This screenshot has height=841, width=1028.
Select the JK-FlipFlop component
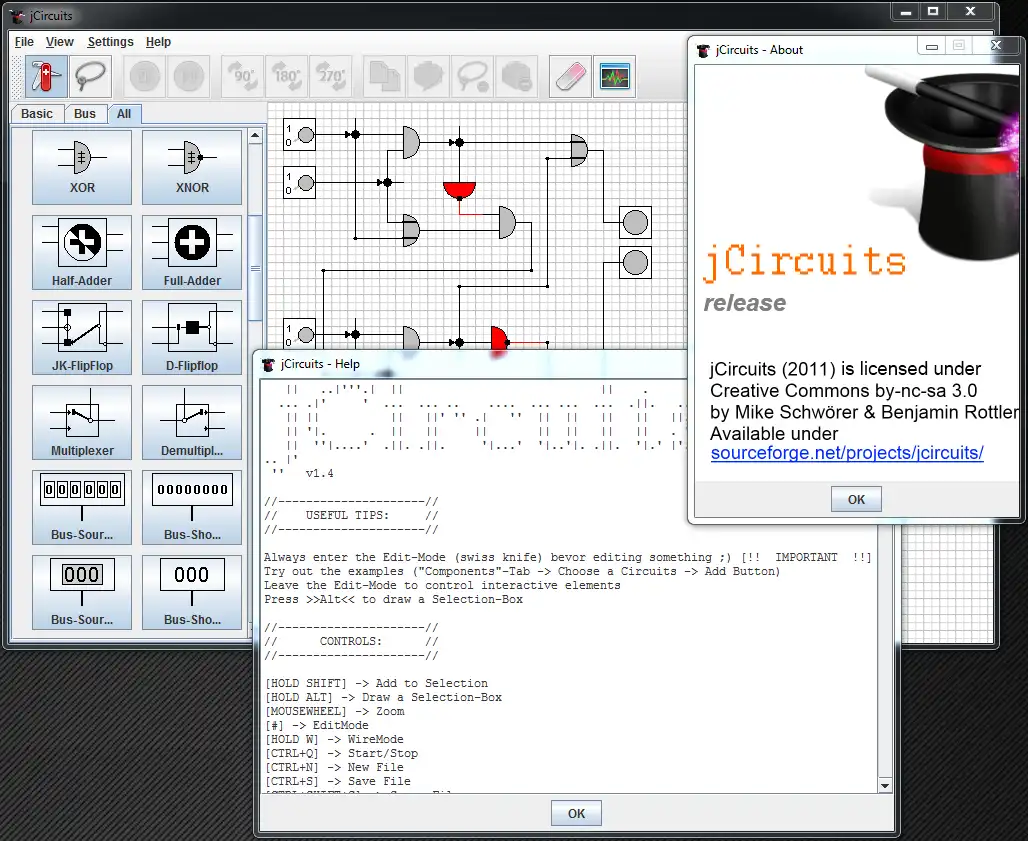coord(82,338)
